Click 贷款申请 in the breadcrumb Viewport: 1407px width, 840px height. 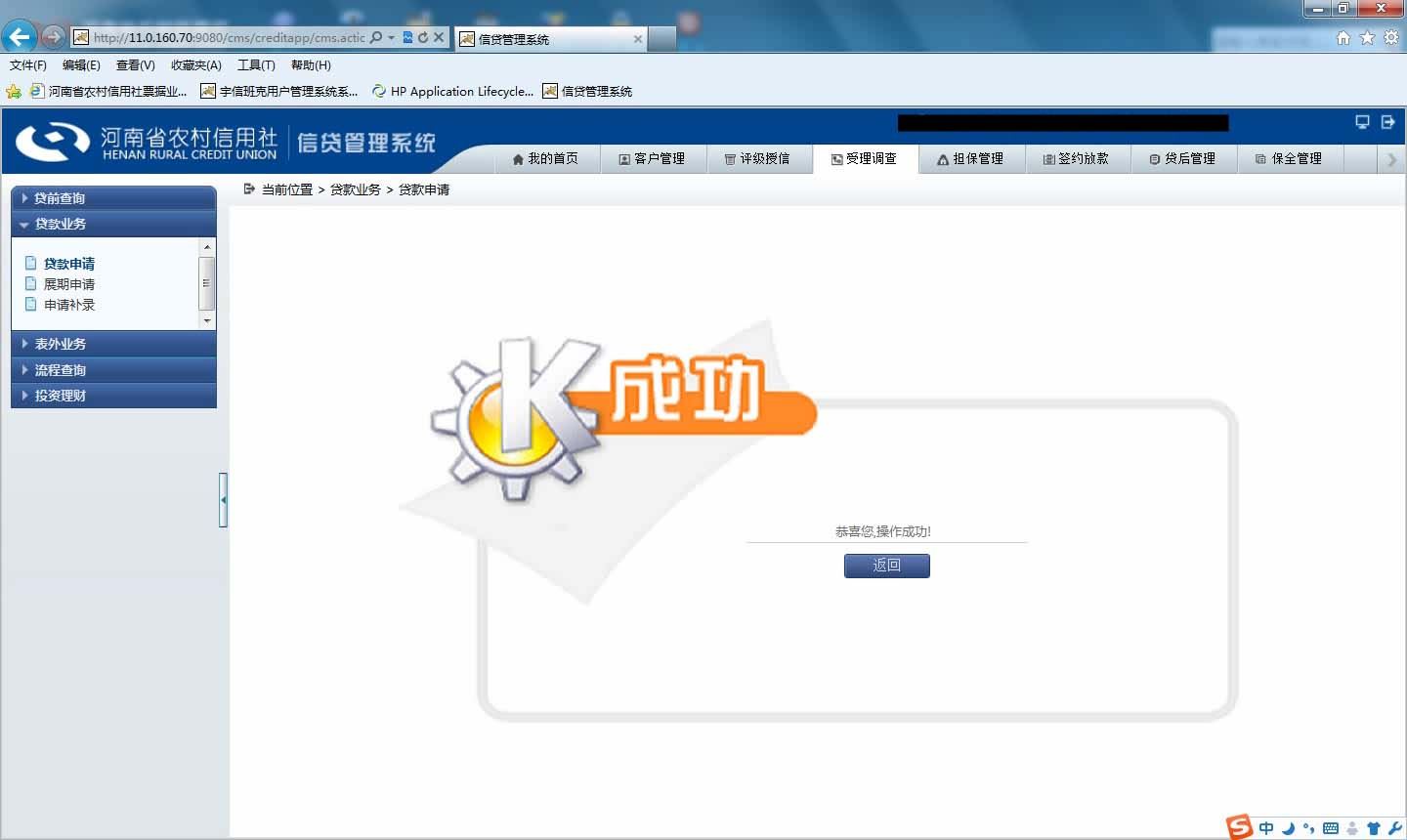[x=424, y=189]
